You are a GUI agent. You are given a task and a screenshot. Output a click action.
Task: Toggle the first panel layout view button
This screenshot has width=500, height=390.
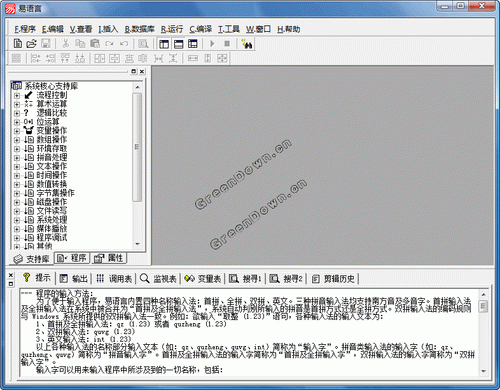click(164, 44)
